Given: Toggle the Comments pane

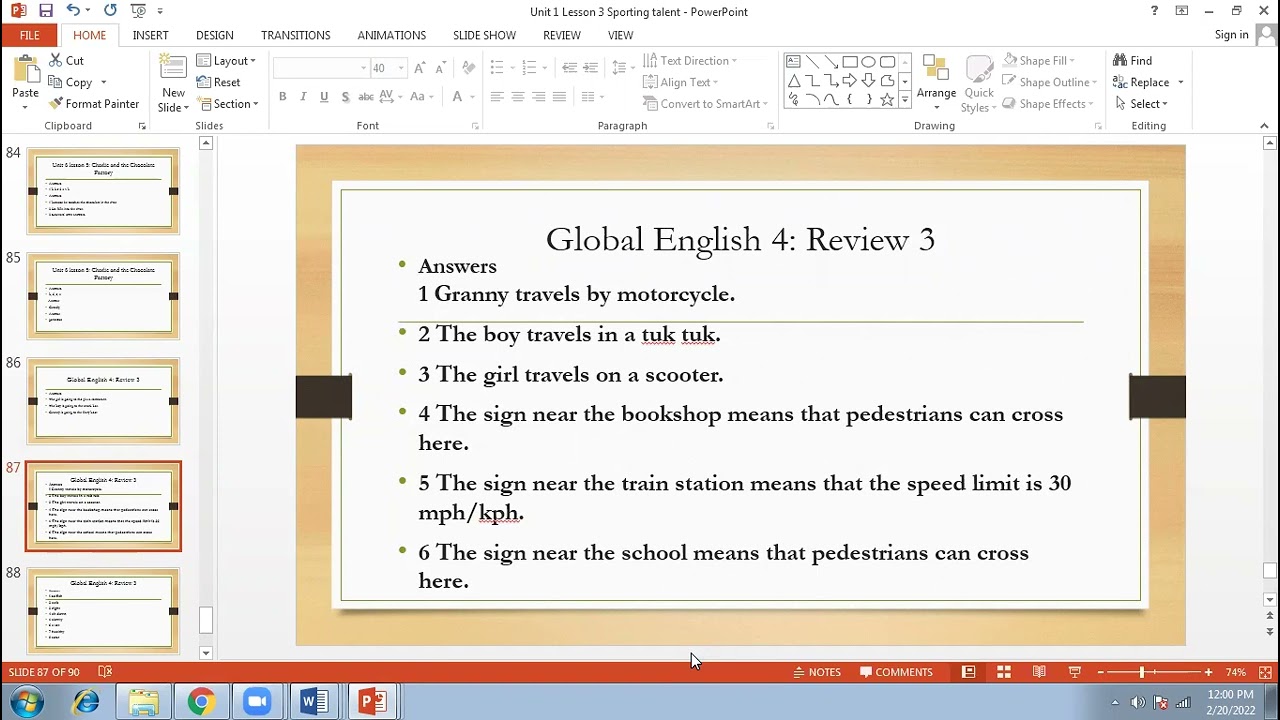Looking at the screenshot, I should pos(896,672).
